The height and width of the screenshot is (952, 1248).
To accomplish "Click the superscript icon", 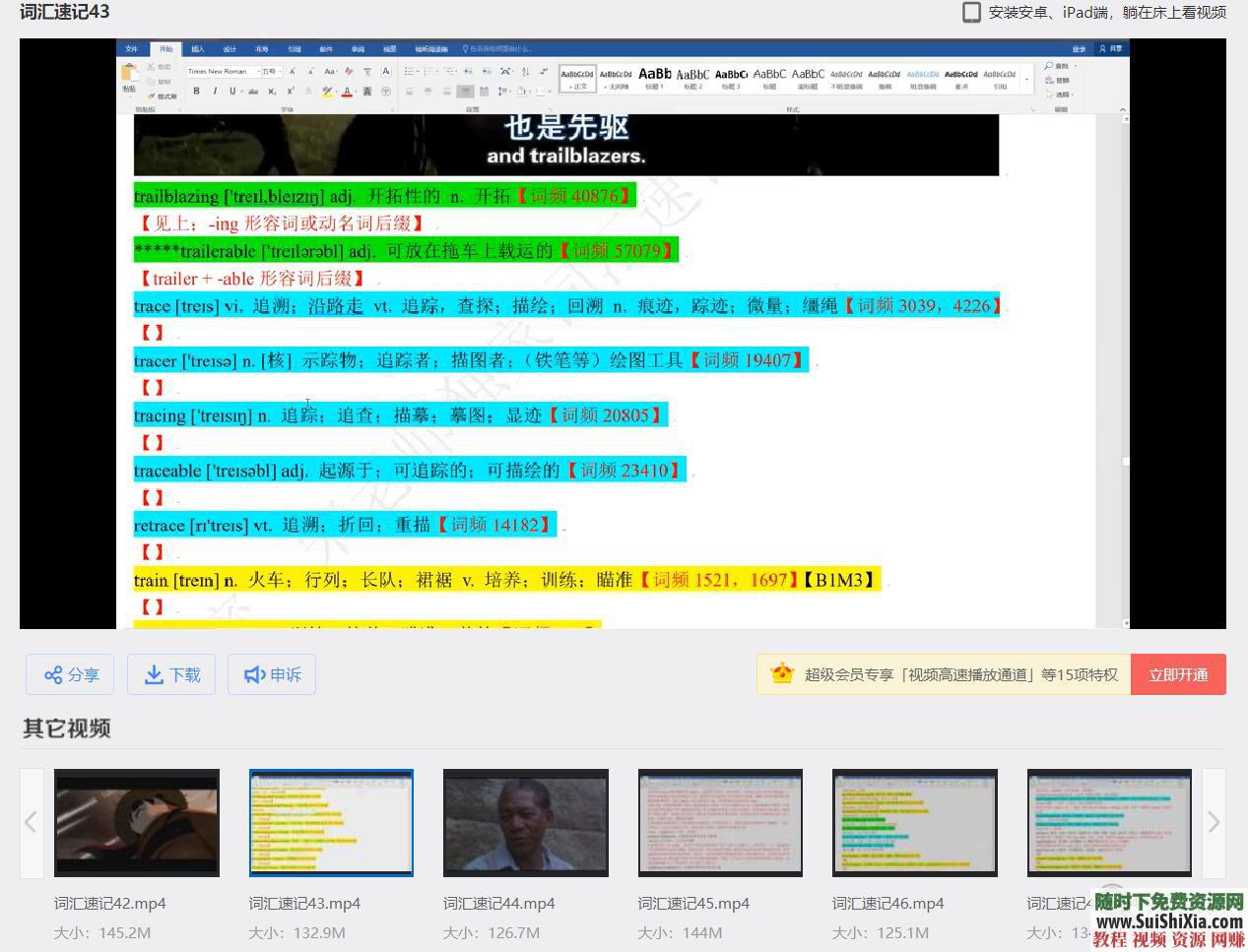I will [290, 91].
